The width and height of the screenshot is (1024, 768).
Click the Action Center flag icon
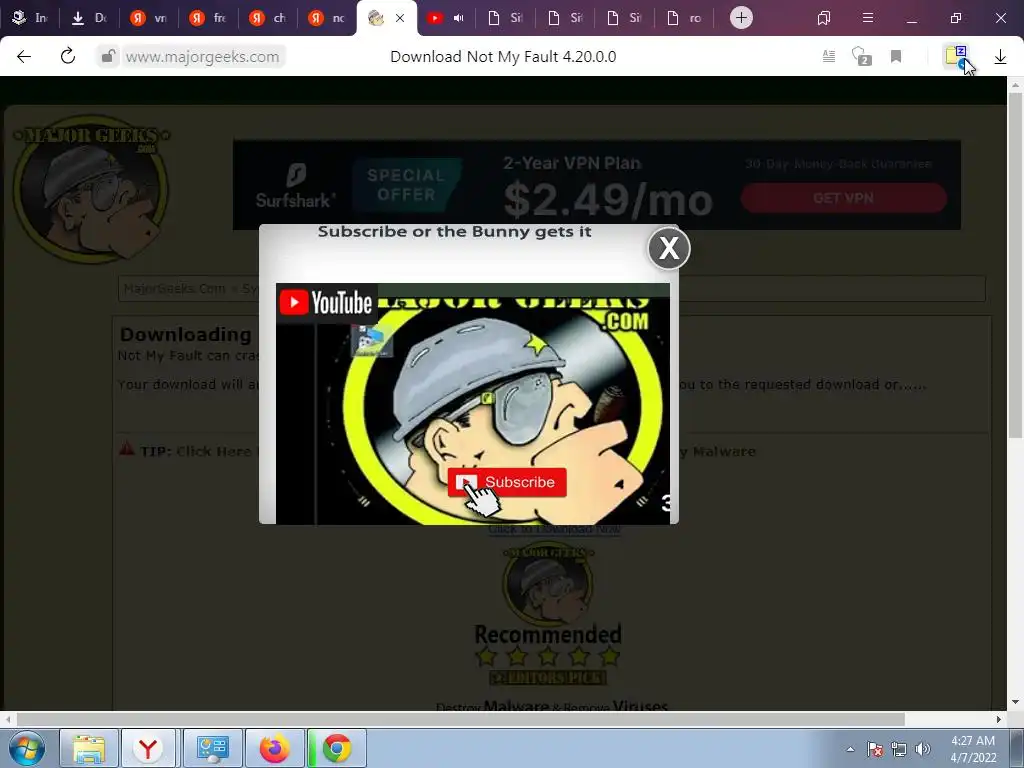pos(875,749)
